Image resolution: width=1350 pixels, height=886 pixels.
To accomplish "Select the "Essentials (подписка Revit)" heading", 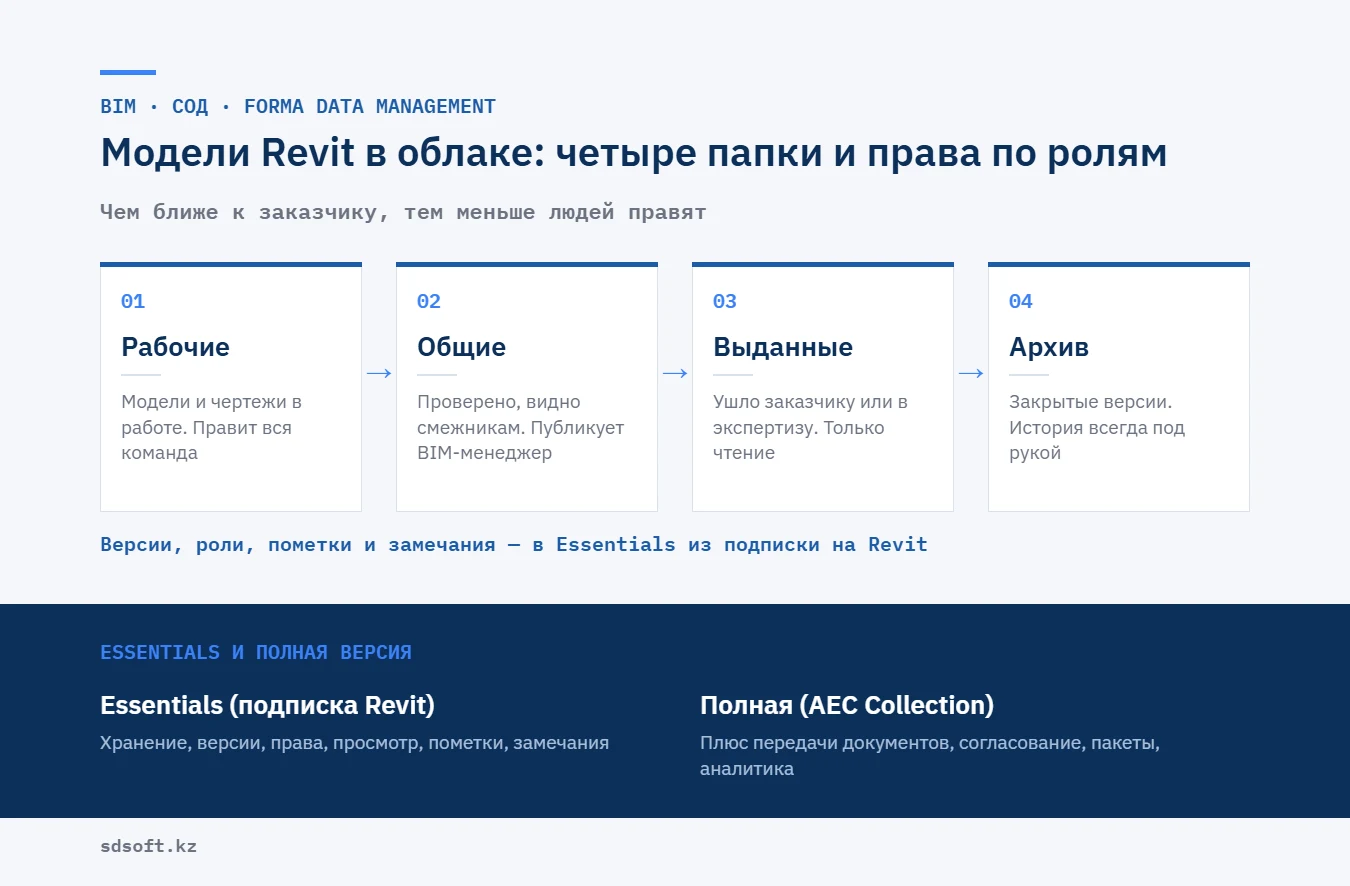I will click(x=267, y=705).
